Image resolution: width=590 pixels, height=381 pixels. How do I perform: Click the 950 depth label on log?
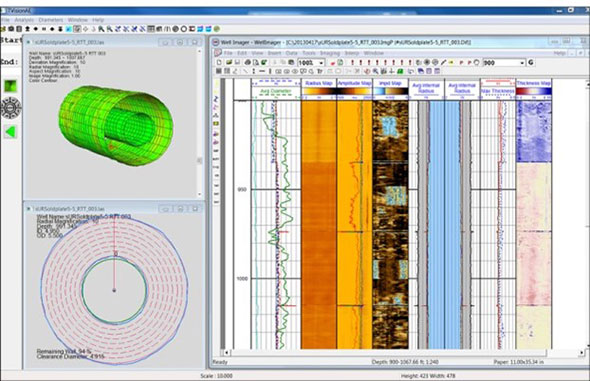242,190
